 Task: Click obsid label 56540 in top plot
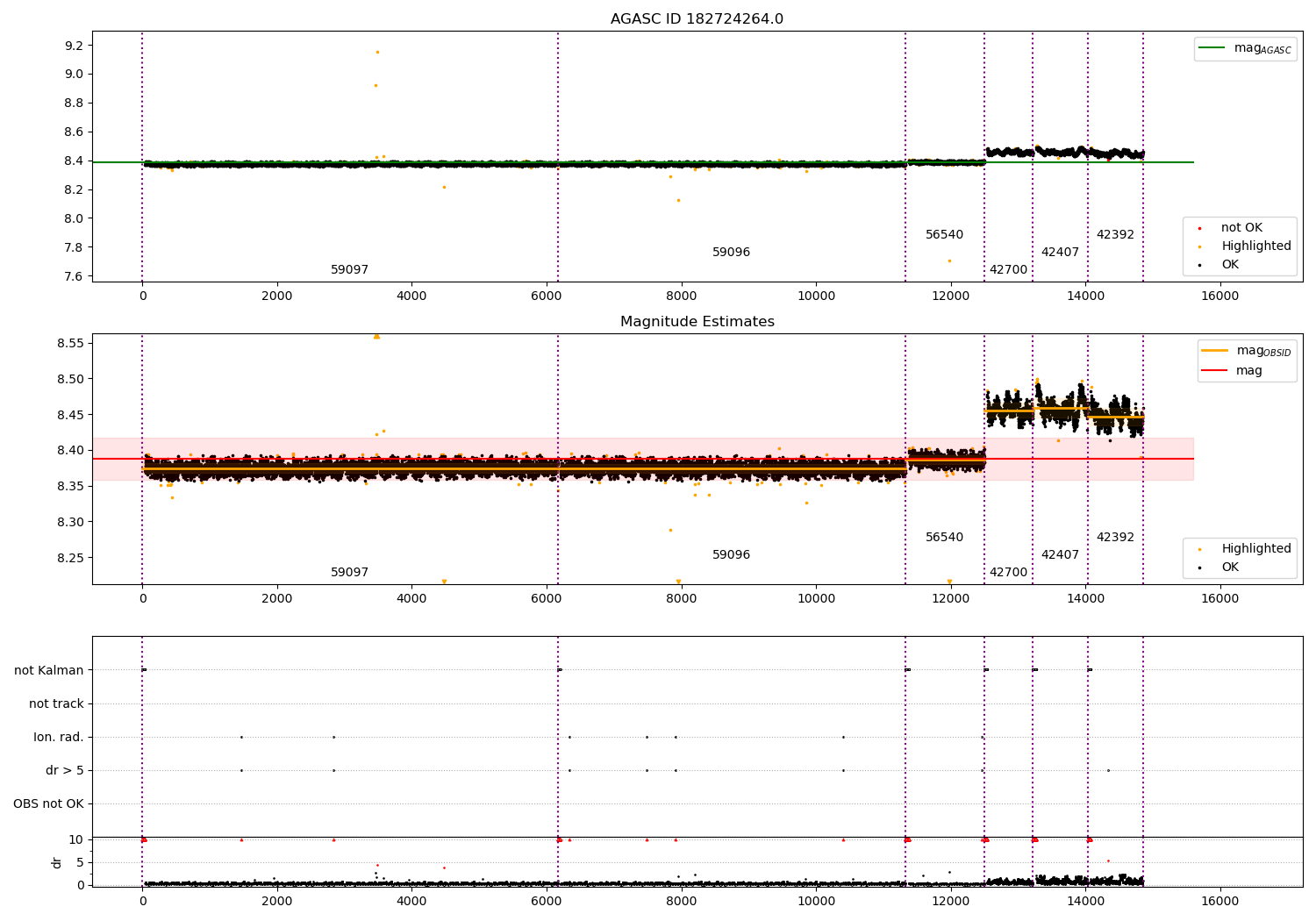944,235
